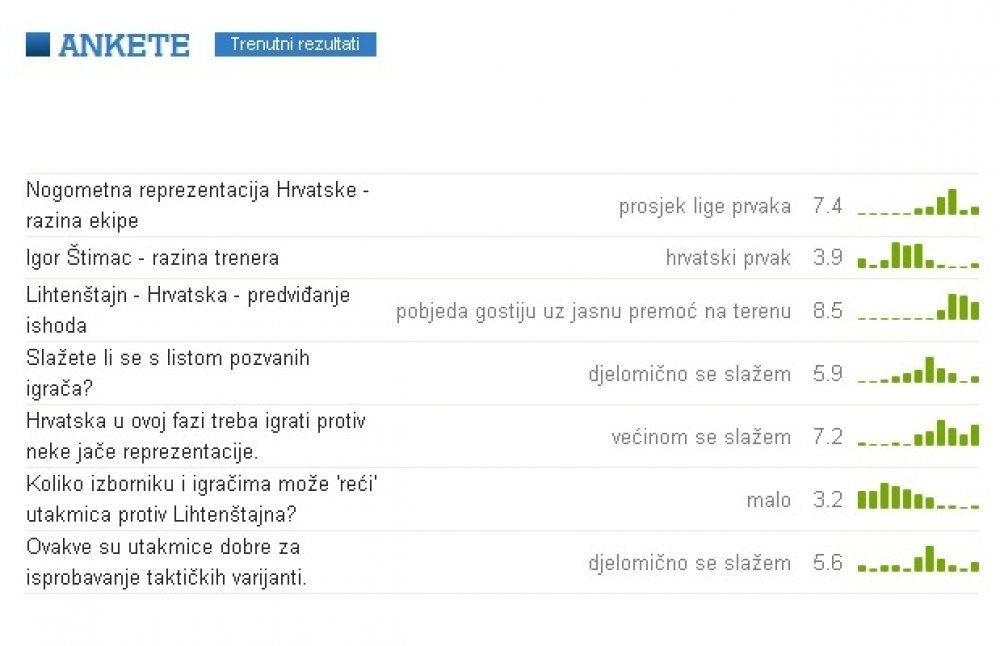The height and width of the screenshot is (646, 1000).
Task: Open the poll about playing stronger opponents (jače reprezentacije)
Action: pyautogui.click(x=196, y=436)
